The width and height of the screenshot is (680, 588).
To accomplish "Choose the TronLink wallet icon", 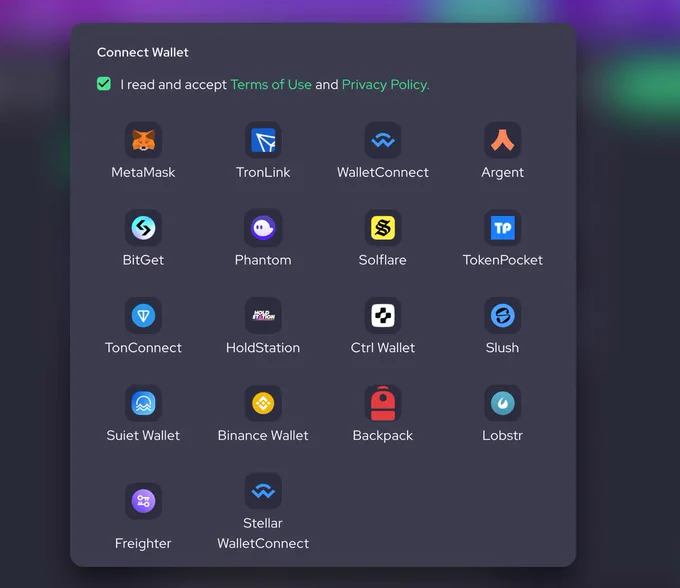I will click(263, 140).
